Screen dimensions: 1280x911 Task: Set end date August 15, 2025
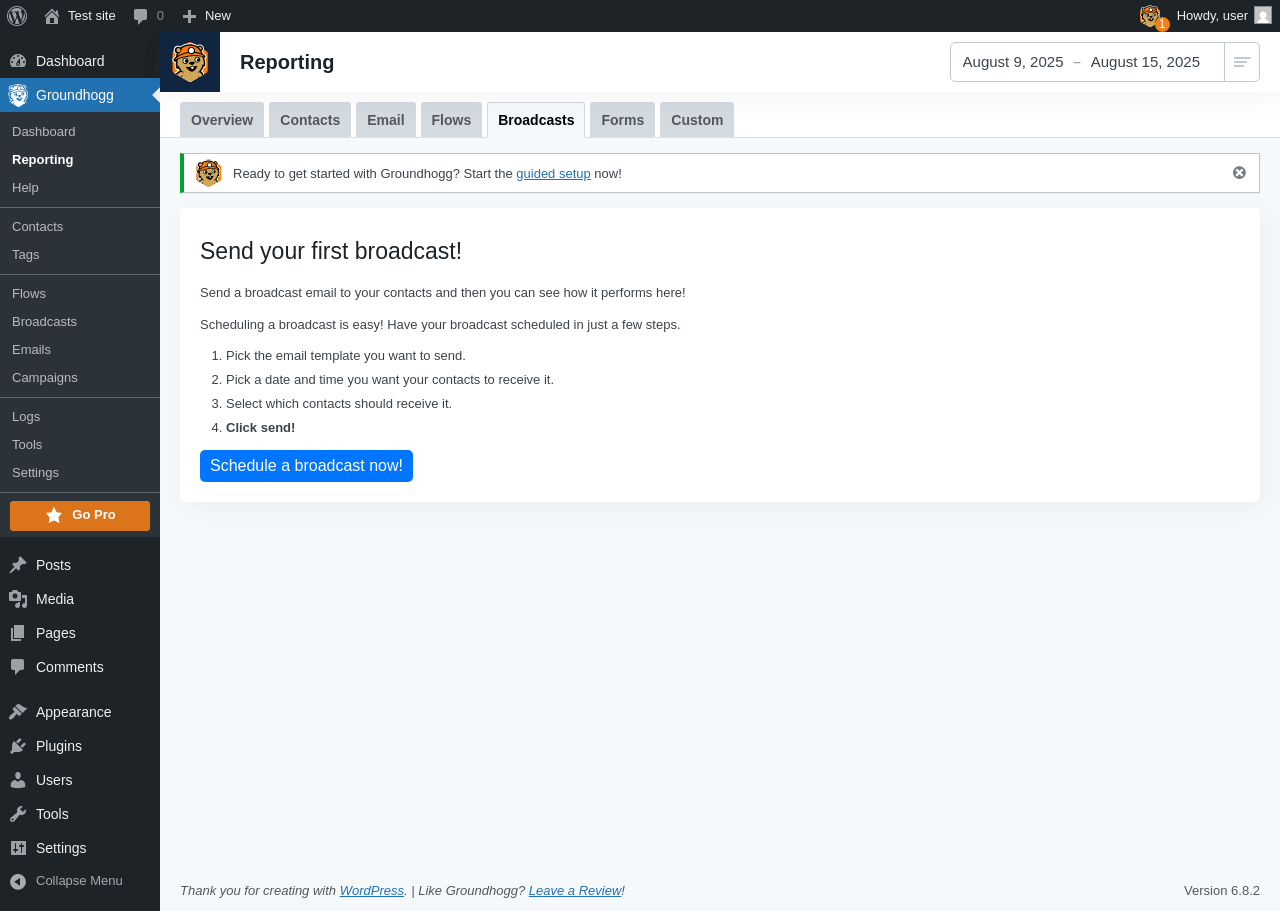point(1145,62)
